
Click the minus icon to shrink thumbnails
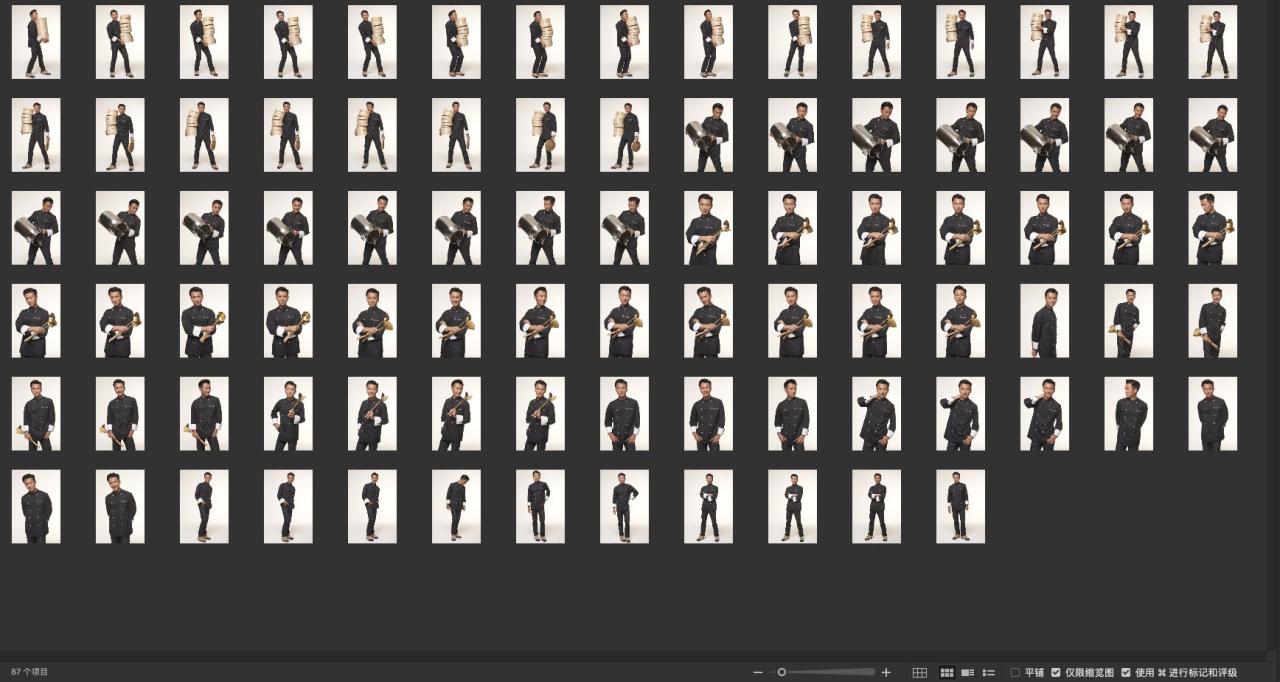(758, 672)
